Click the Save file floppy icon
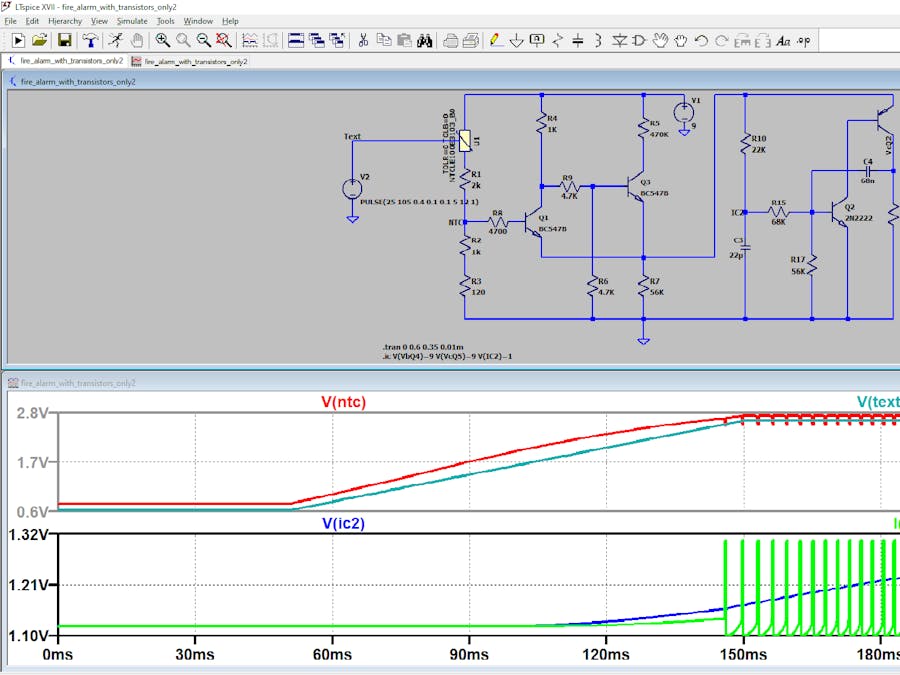 tap(64, 40)
